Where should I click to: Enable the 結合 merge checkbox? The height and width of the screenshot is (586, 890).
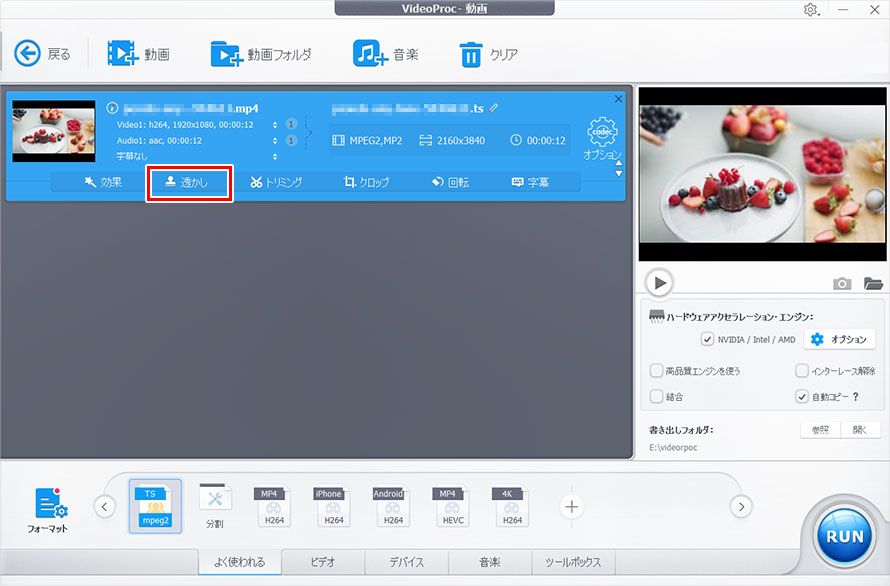(656, 396)
